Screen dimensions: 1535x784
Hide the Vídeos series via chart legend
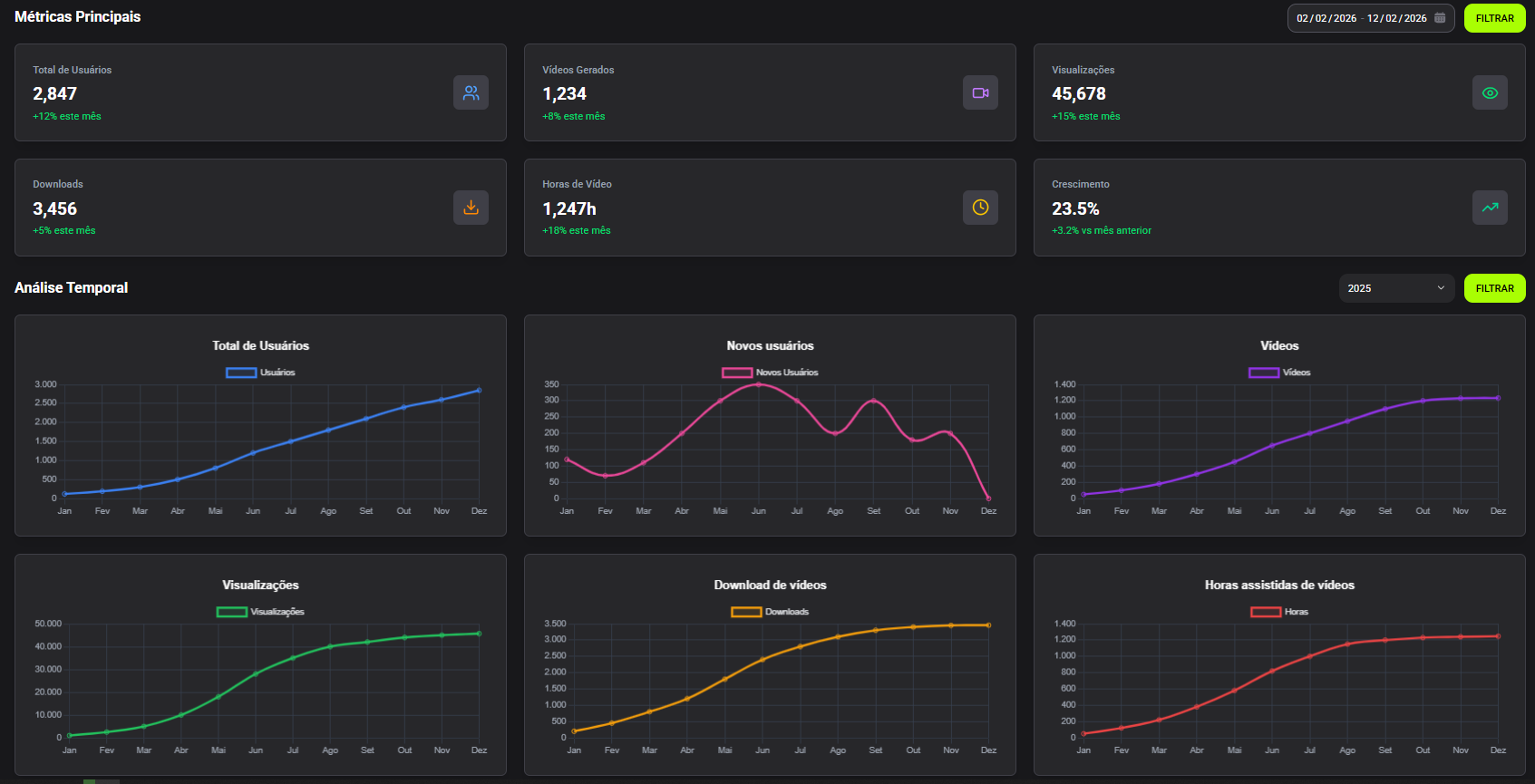coord(1279,373)
